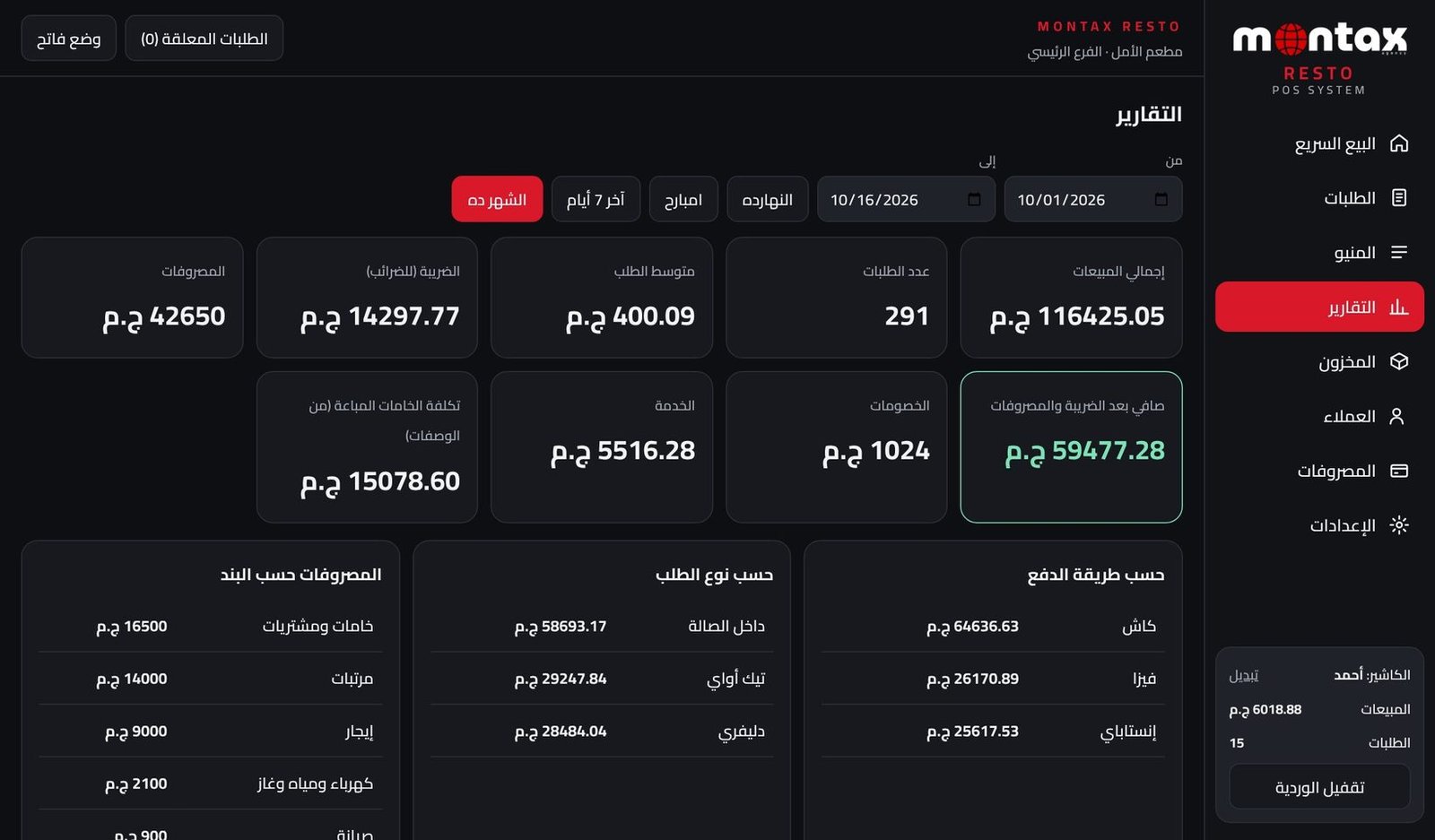
Task: Click the lines icon beside المنيو
Action: pos(1399,253)
